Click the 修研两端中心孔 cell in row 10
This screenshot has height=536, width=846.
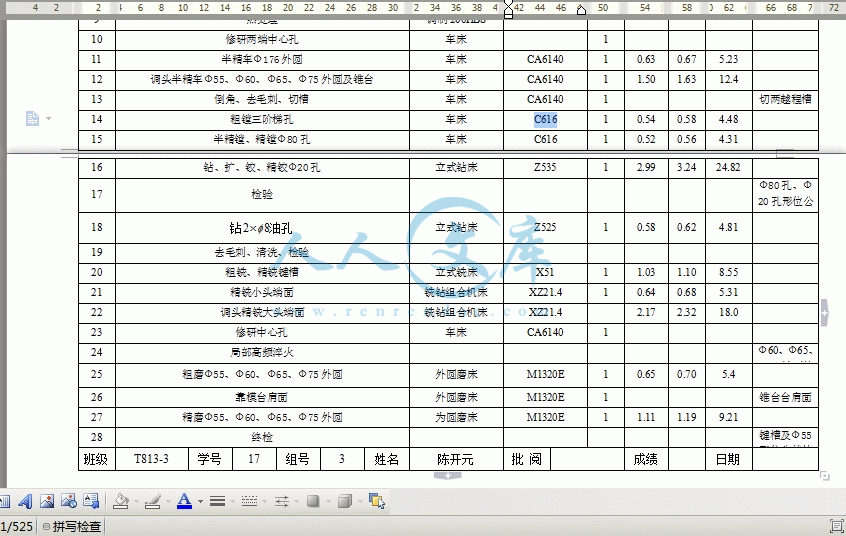(262, 39)
